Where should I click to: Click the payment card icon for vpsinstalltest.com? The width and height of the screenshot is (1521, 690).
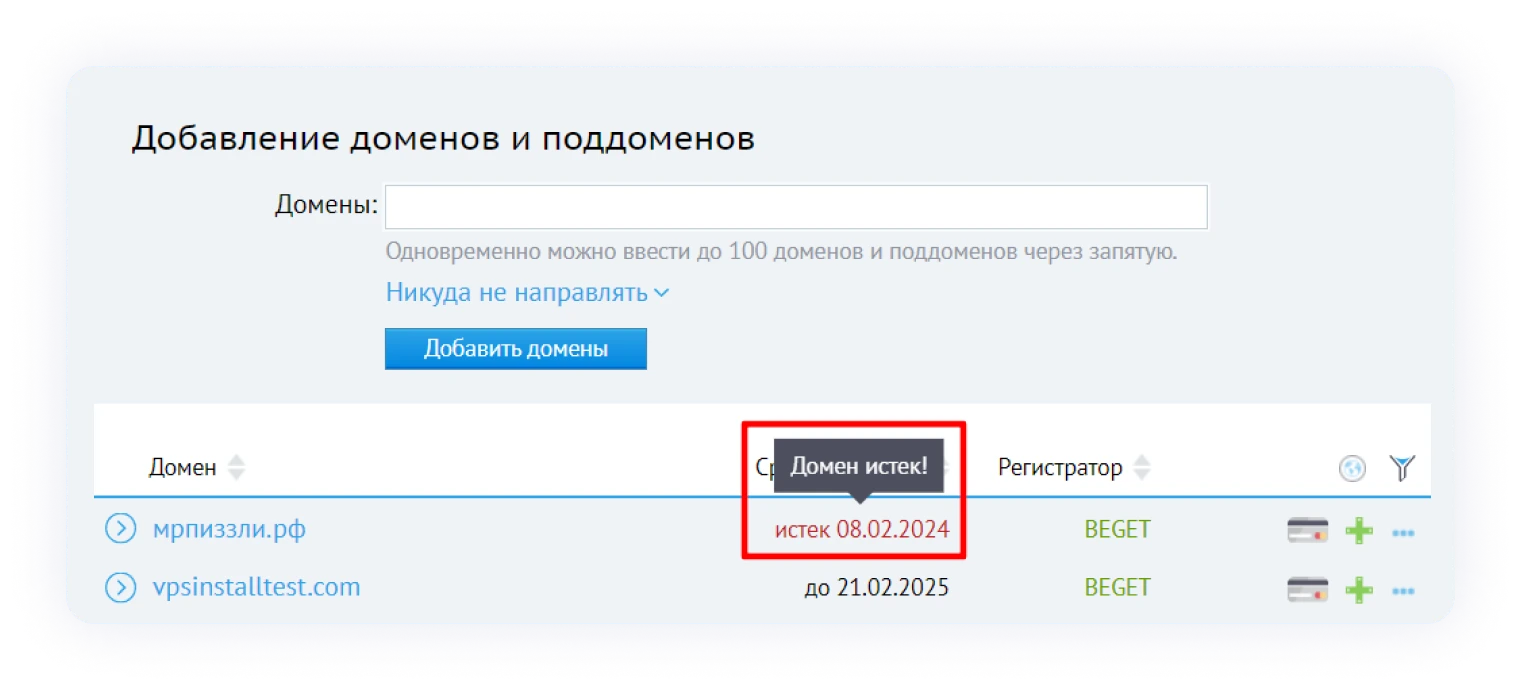tap(1309, 588)
